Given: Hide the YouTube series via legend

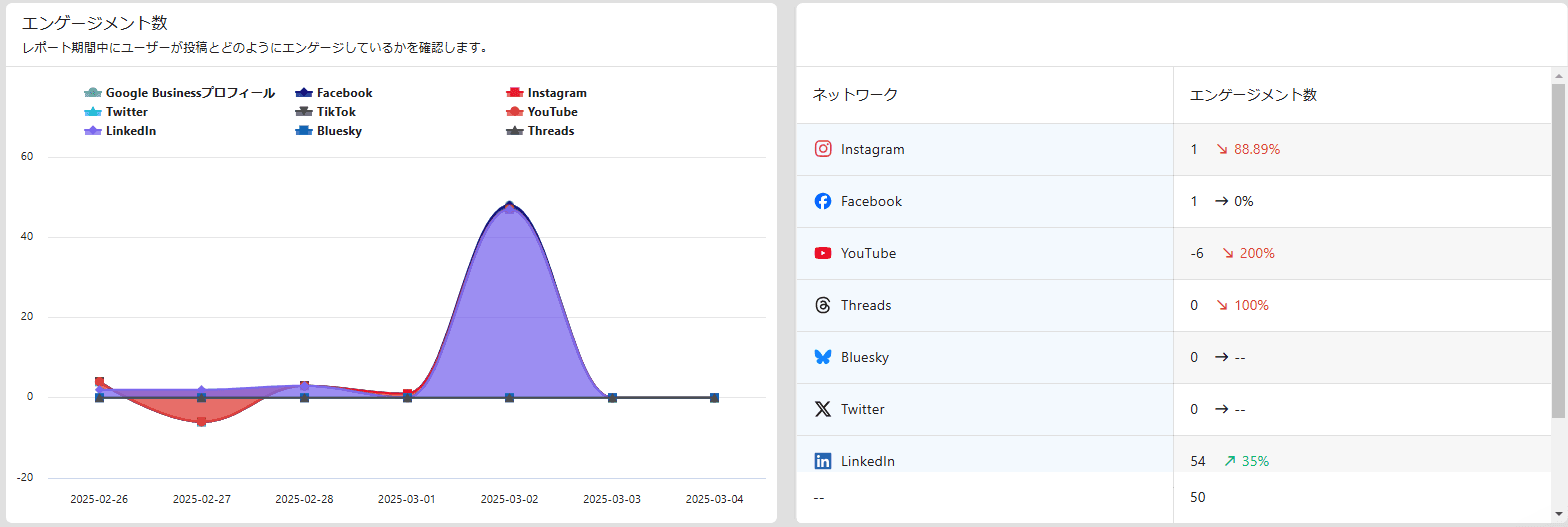Looking at the screenshot, I should pyautogui.click(x=542, y=112).
